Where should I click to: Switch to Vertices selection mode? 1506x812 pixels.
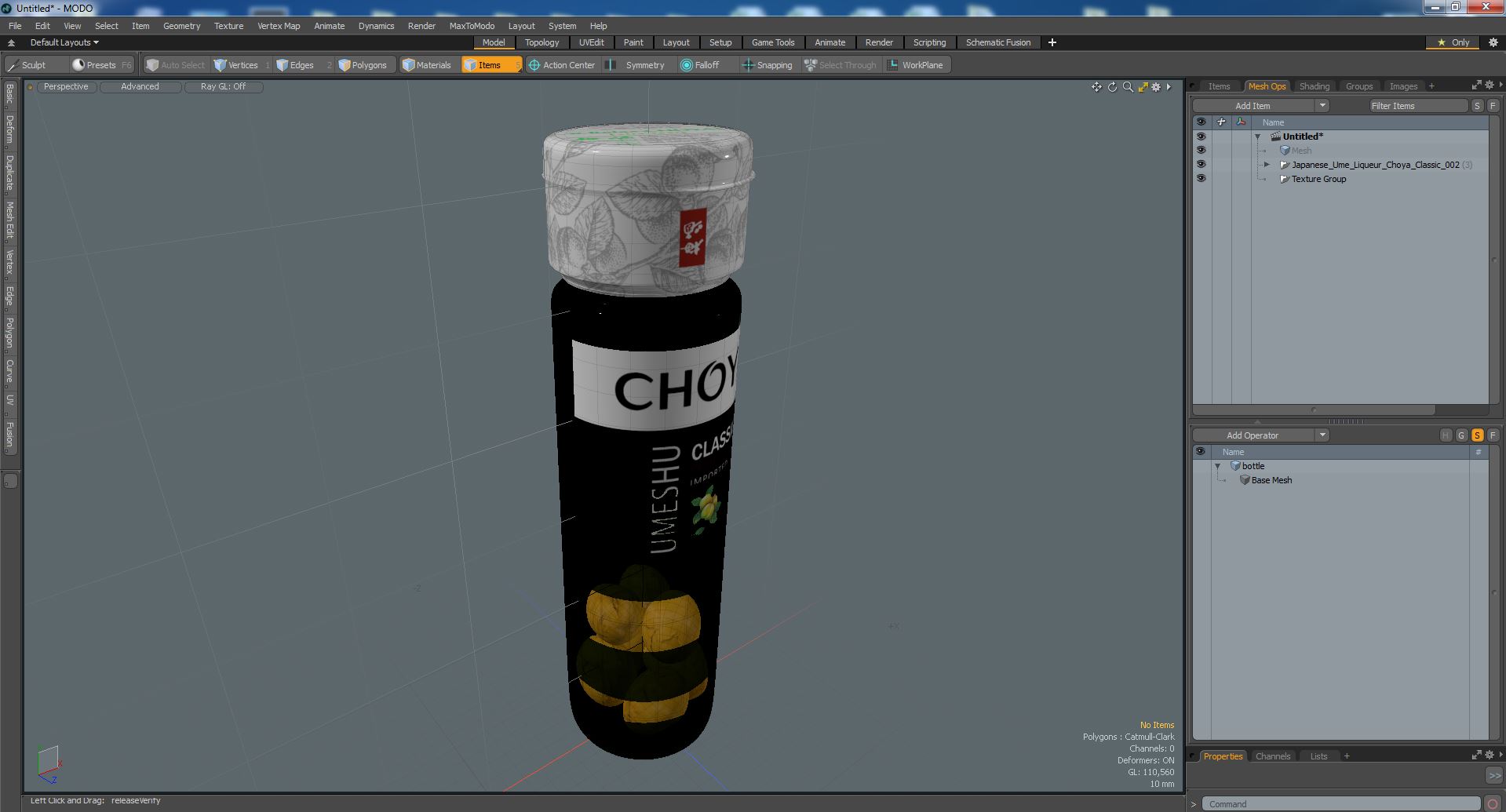pyautogui.click(x=242, y=65)
